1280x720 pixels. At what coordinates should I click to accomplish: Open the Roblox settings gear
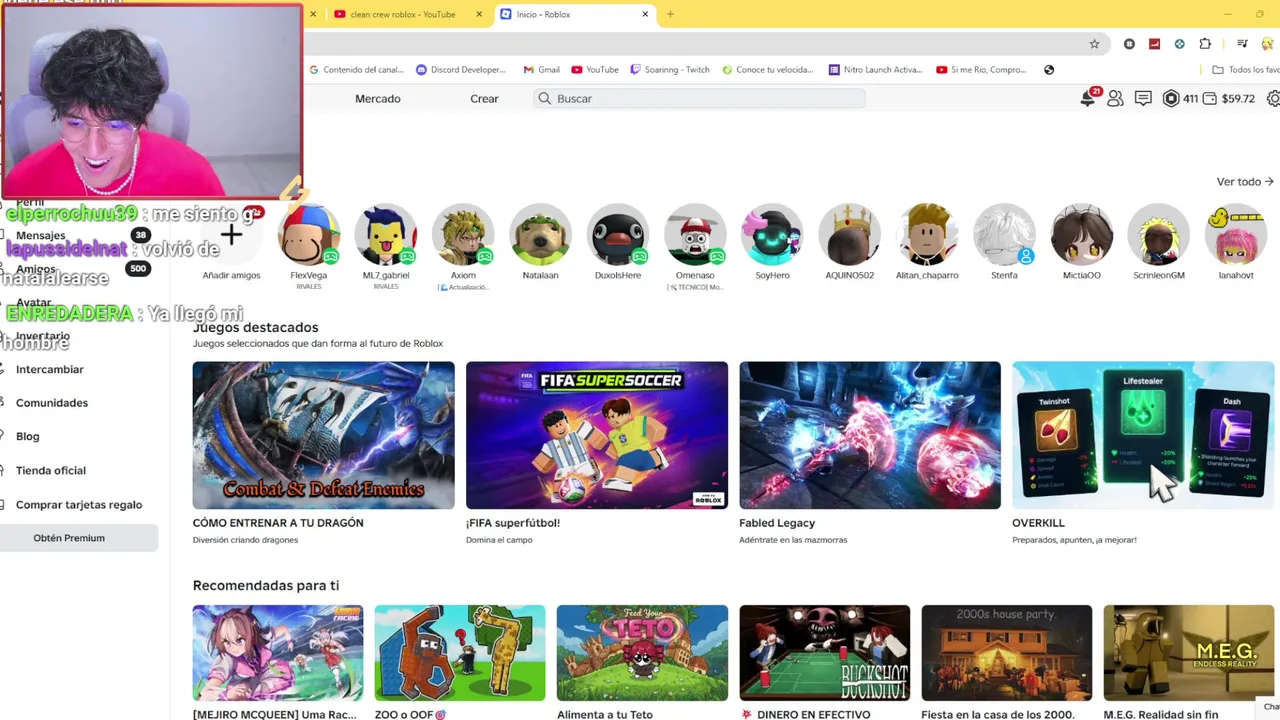coord(1273,99)
